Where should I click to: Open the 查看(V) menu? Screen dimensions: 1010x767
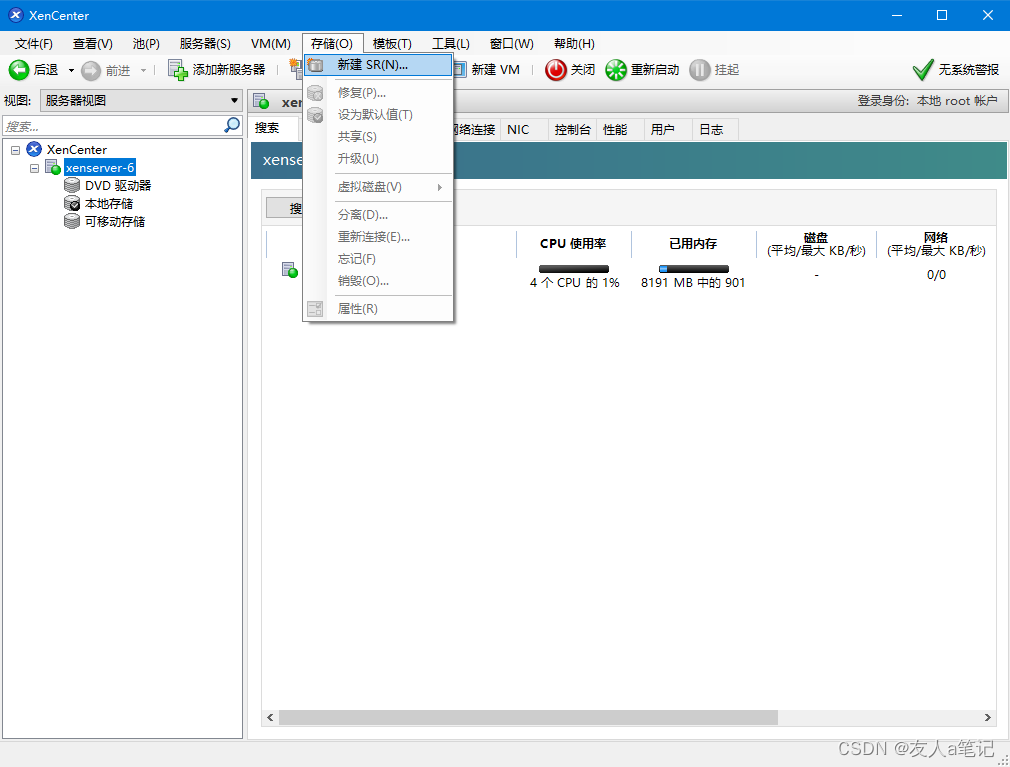pos(93,43)
